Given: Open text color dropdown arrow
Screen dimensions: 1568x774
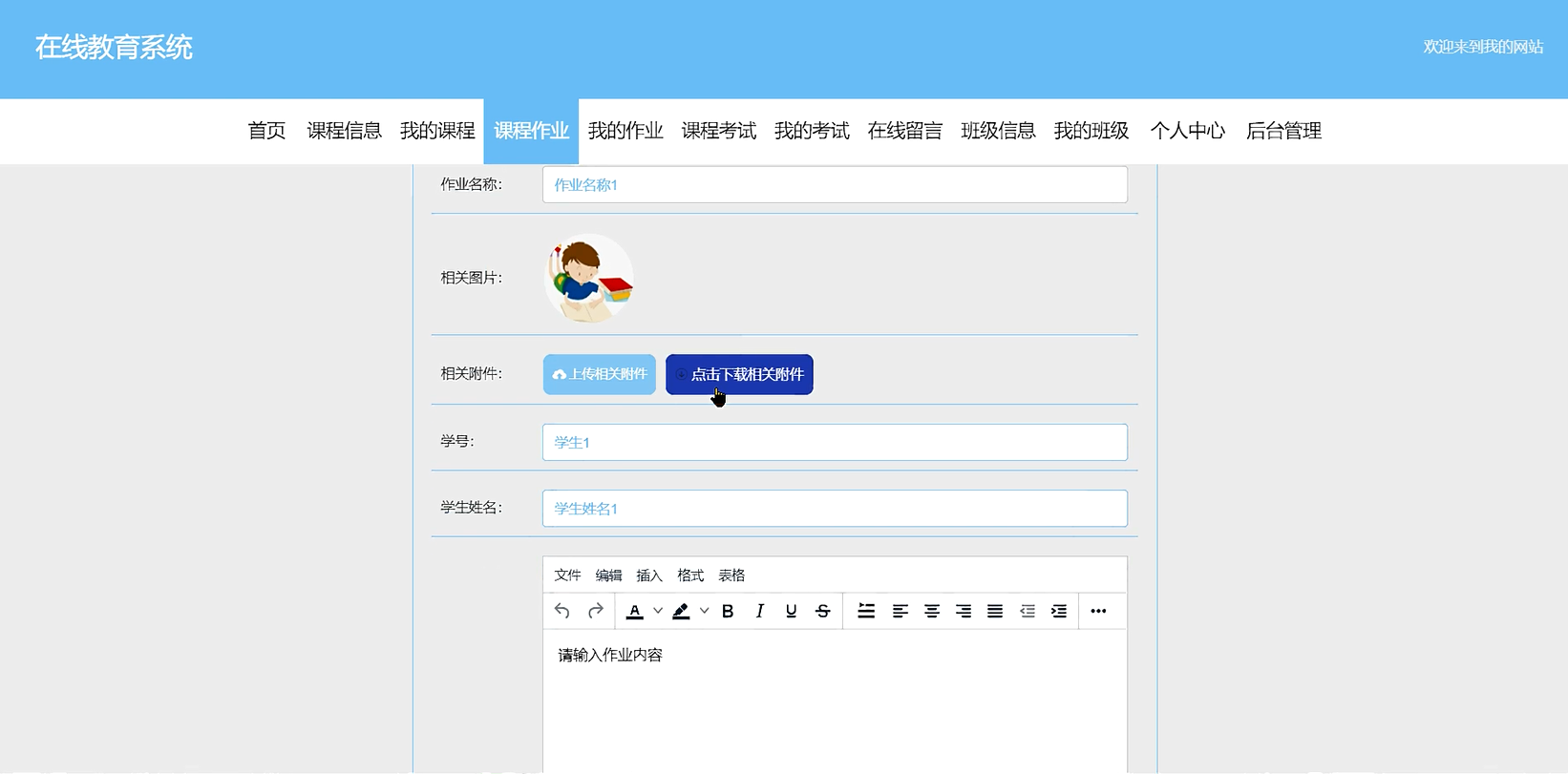Looking at the screenshot, I should pyautogui.click(x=658, y=611).
